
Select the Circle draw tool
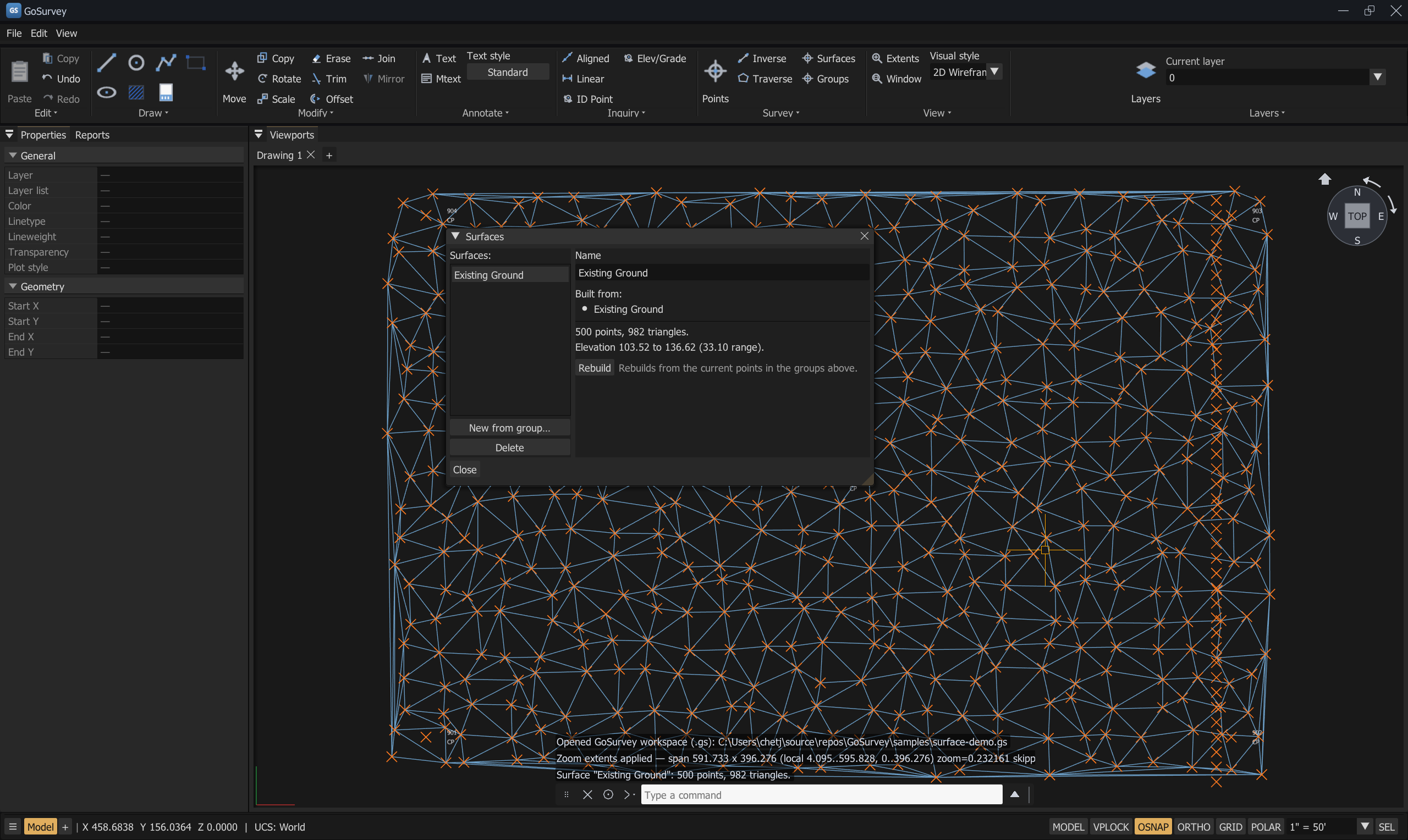click(x=136, y=62)
